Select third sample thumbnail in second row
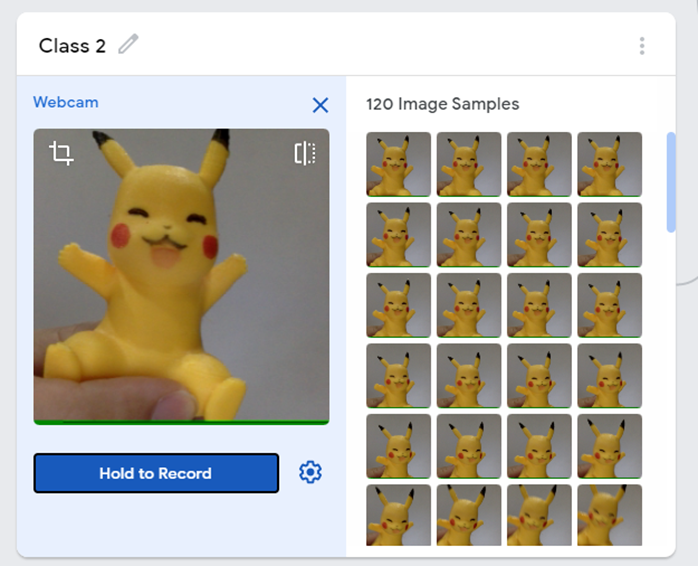 [x=539, y=235]
